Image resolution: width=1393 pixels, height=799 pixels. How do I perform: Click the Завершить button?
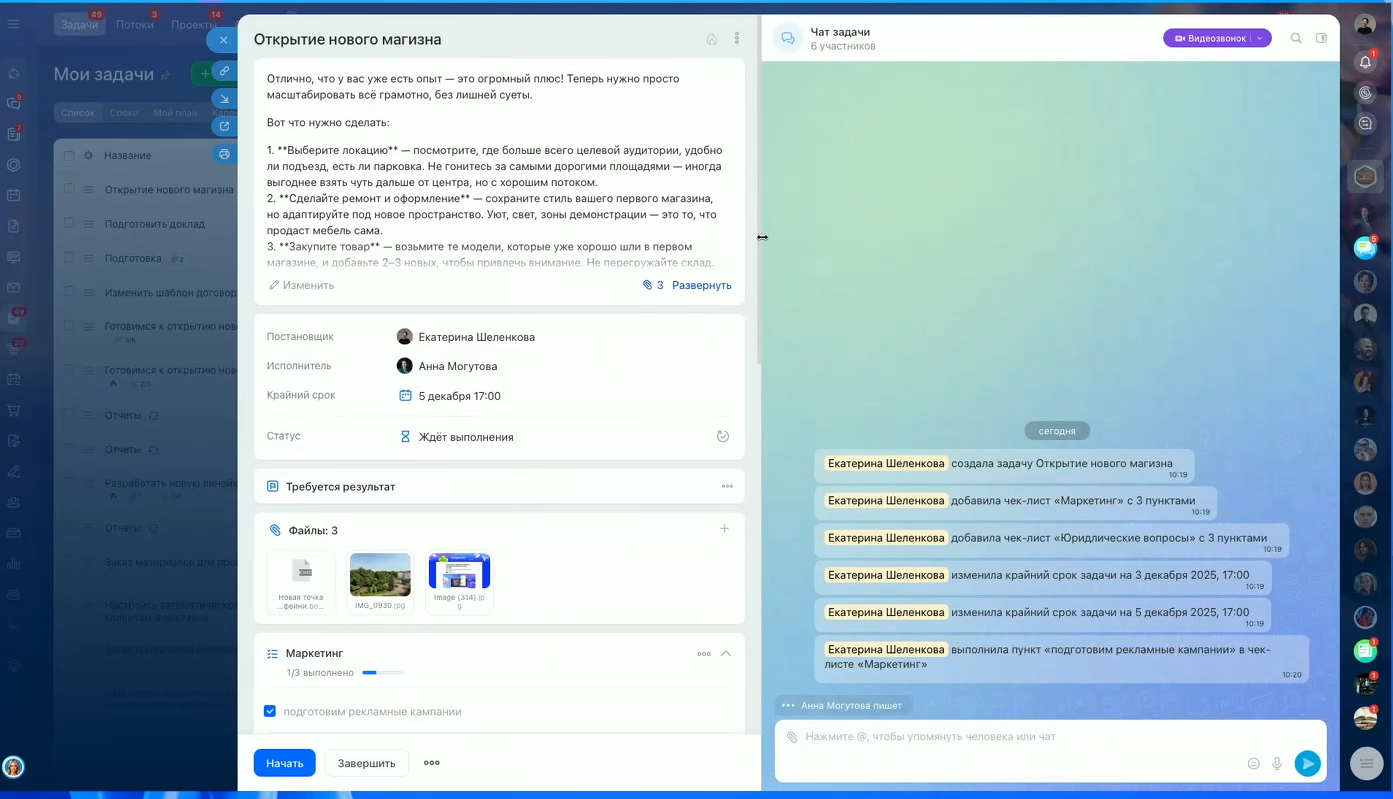coord(367,763)
